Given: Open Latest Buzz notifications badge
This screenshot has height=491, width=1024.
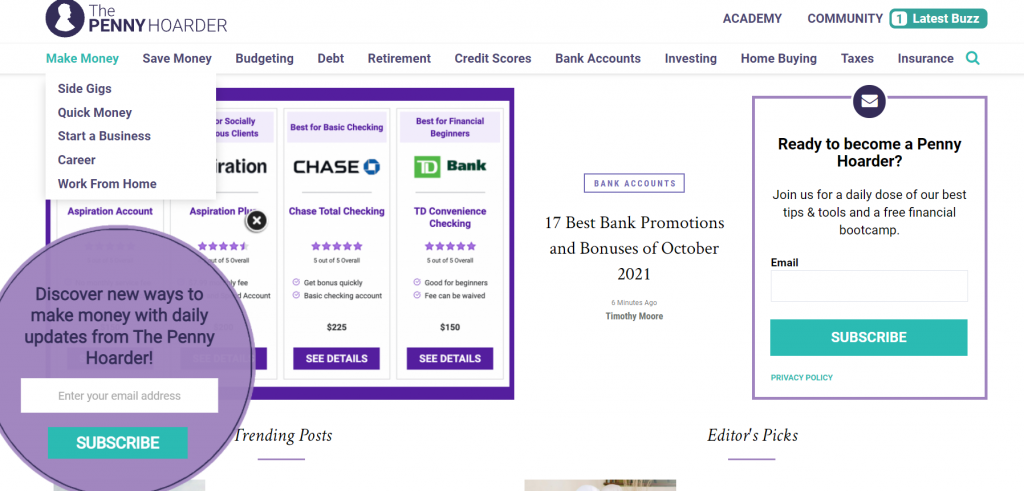Looking at the screenshot, I should point(938,18).
